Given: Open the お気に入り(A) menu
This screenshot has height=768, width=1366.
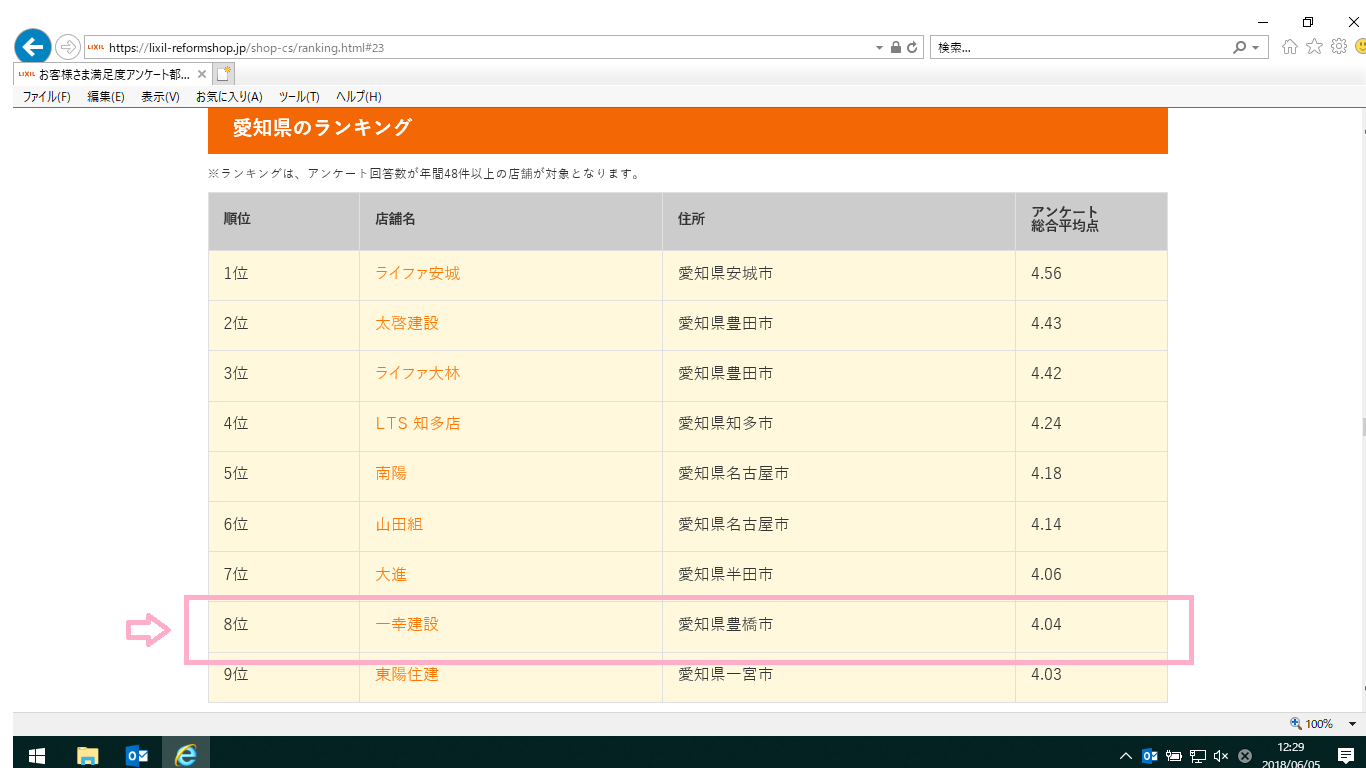Looking at the screenshot, I should point(229,97).
